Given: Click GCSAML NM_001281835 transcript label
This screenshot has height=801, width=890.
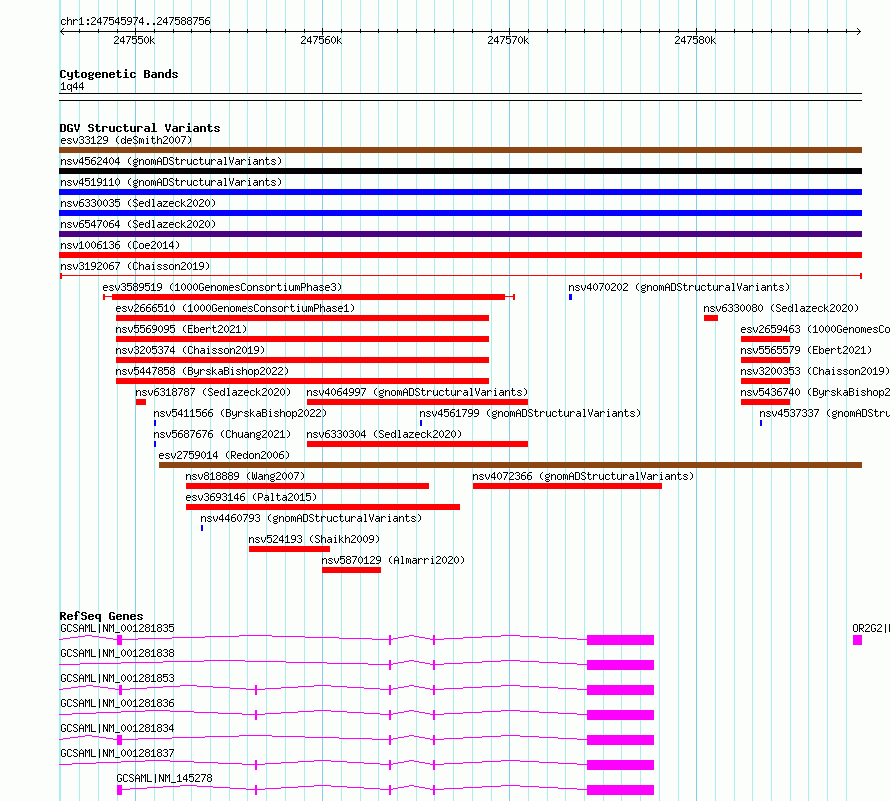Looking at the screenshot, I should 117,628.
